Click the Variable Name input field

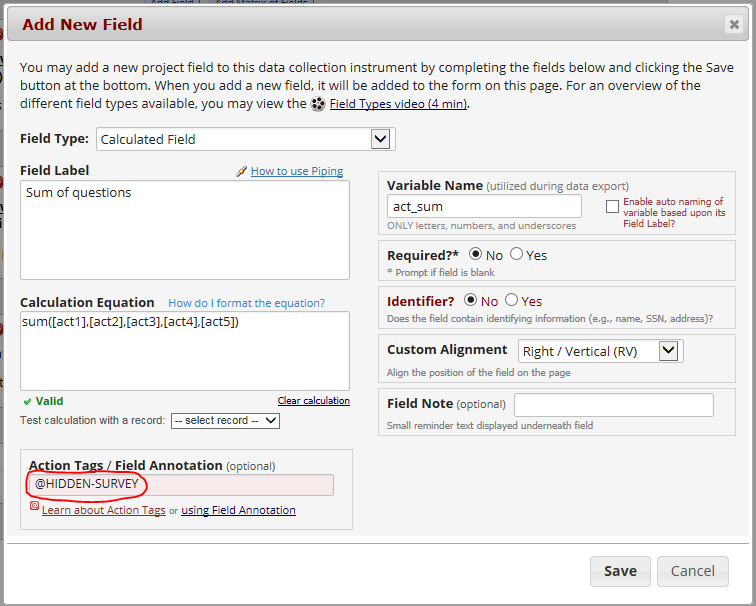coord(484,207)
